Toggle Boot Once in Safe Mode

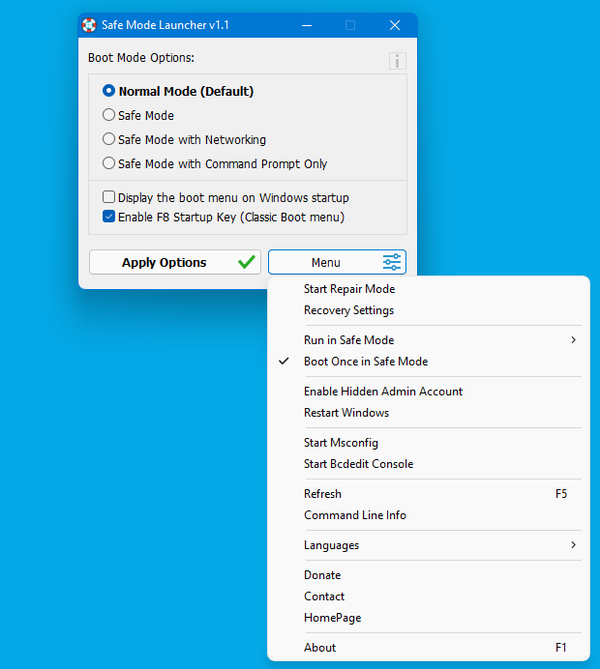365,361
